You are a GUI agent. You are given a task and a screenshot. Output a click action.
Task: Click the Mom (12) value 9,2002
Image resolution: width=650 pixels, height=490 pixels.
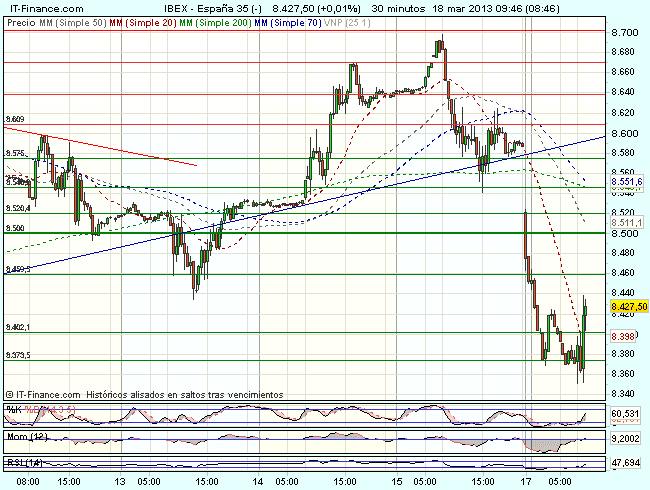point(624,438)
